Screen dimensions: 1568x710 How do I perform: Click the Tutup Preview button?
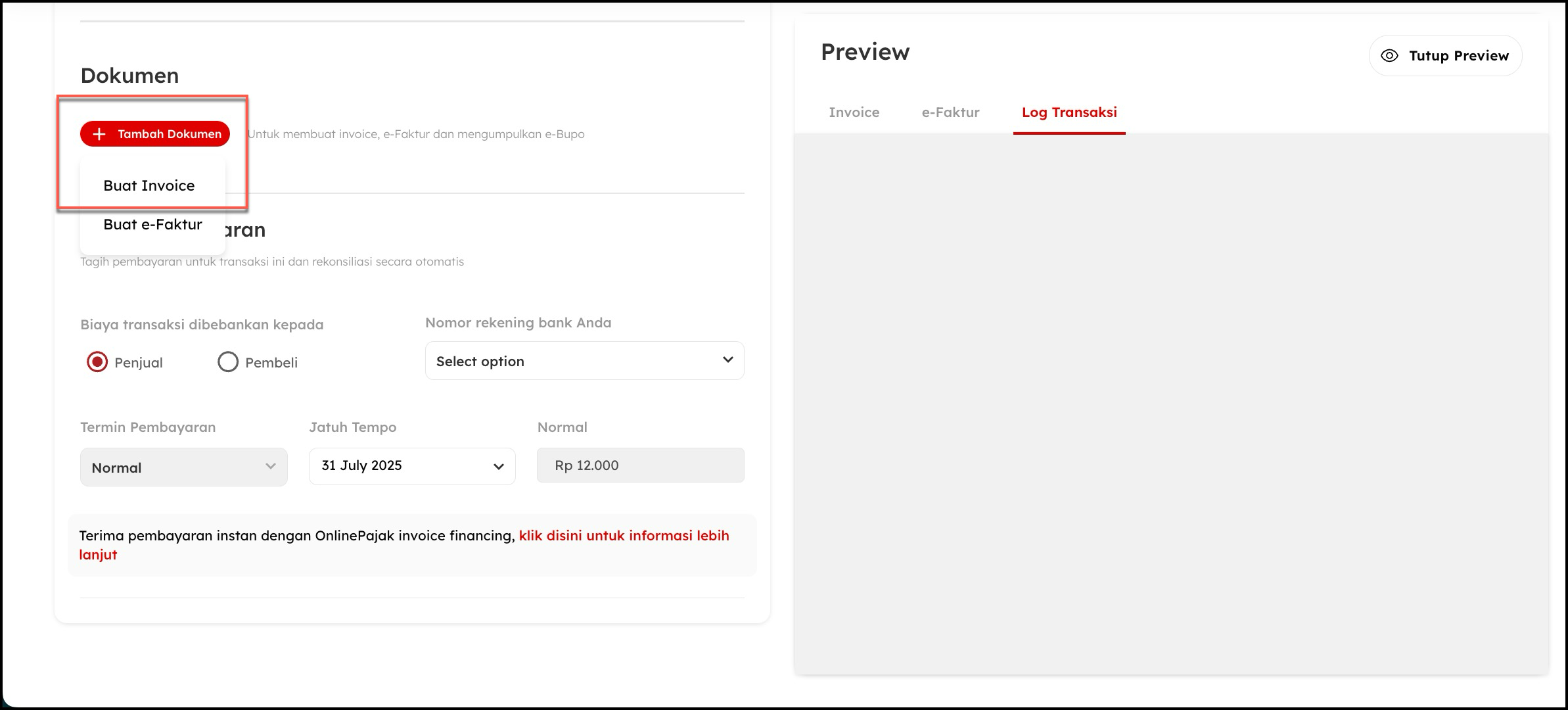point(1445,56)
